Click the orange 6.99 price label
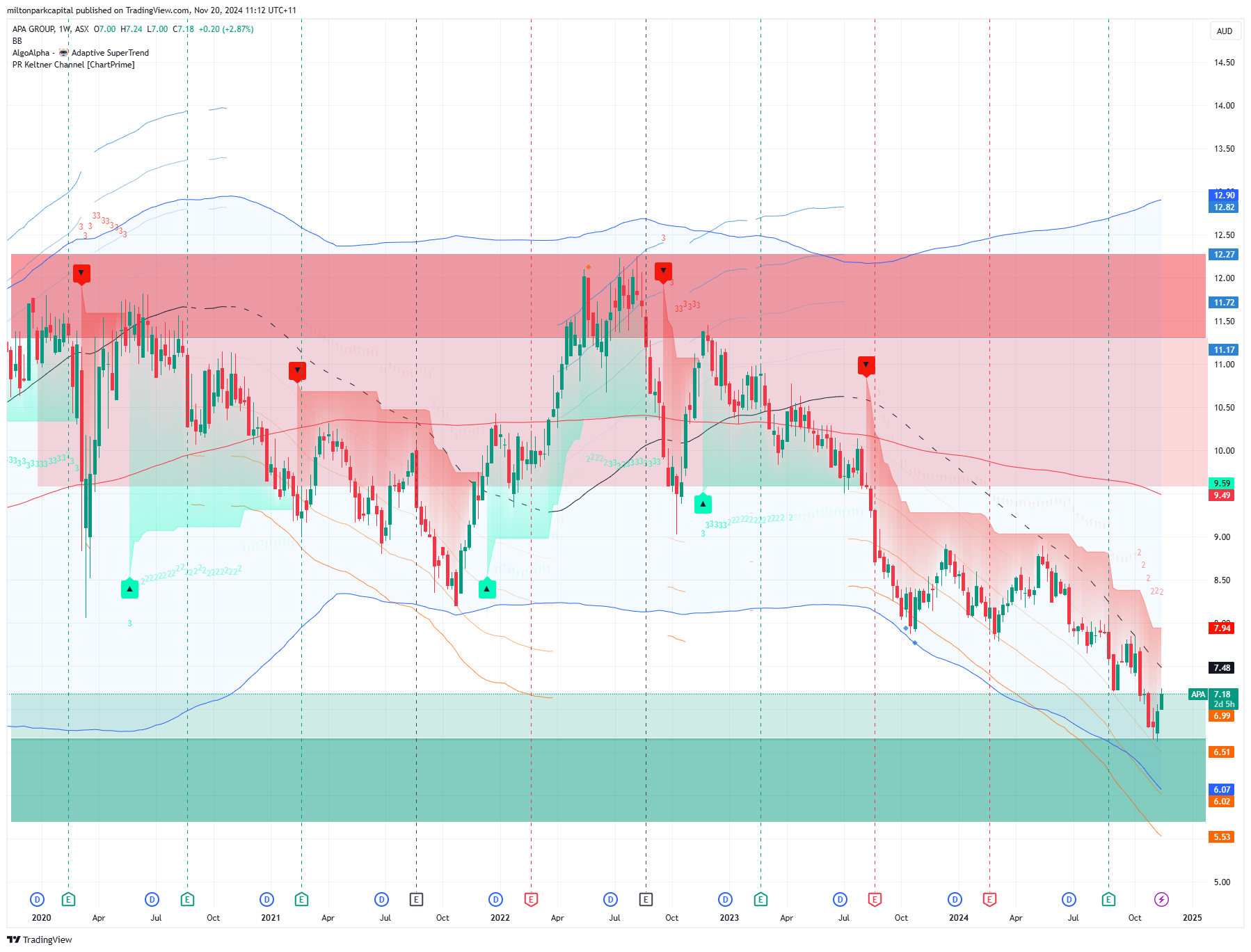Viewport: 1251px width, 952px height. click(1222, 716)
